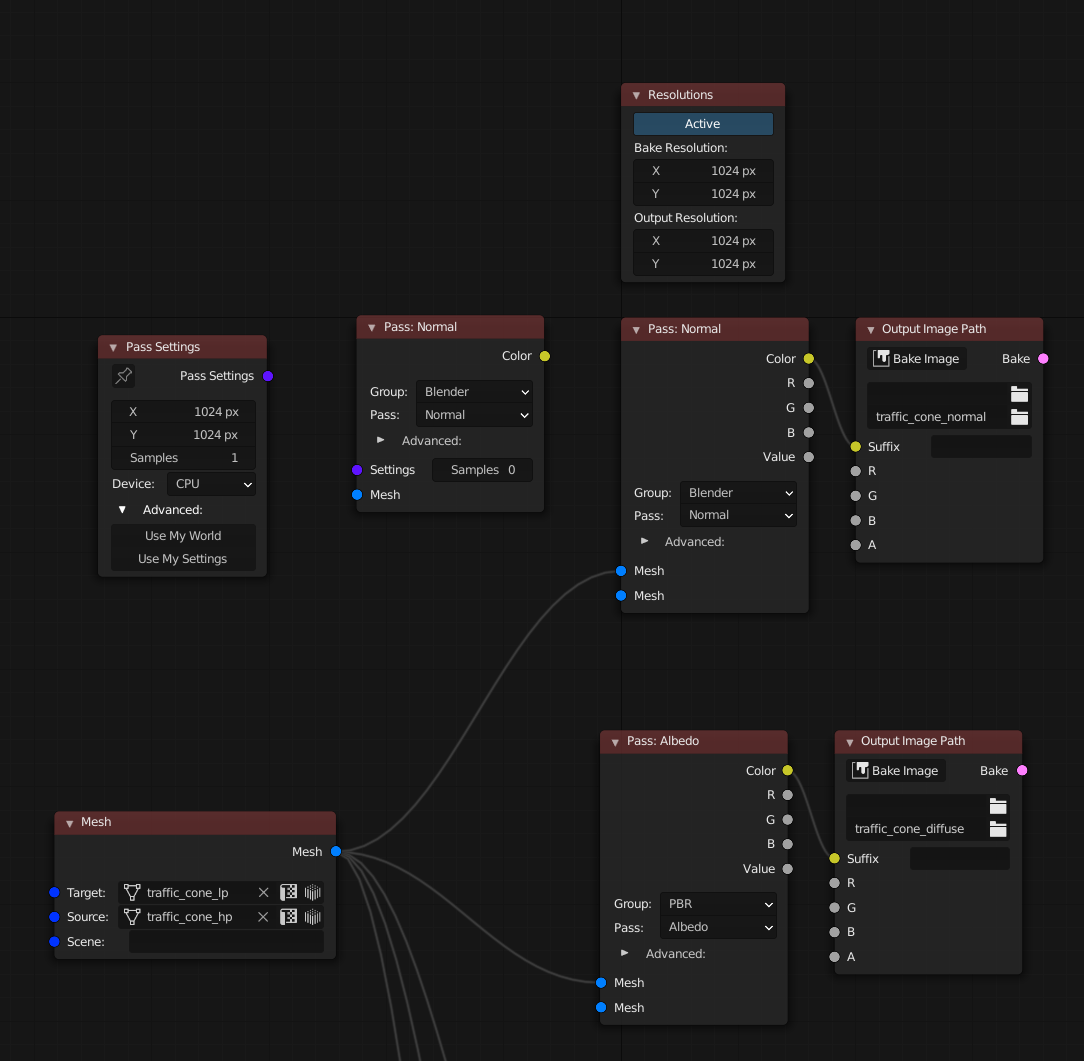Click Bake Image button in traffic_cone_diffuse node
1084x1061 pixels.
click(x=896, y=770)
